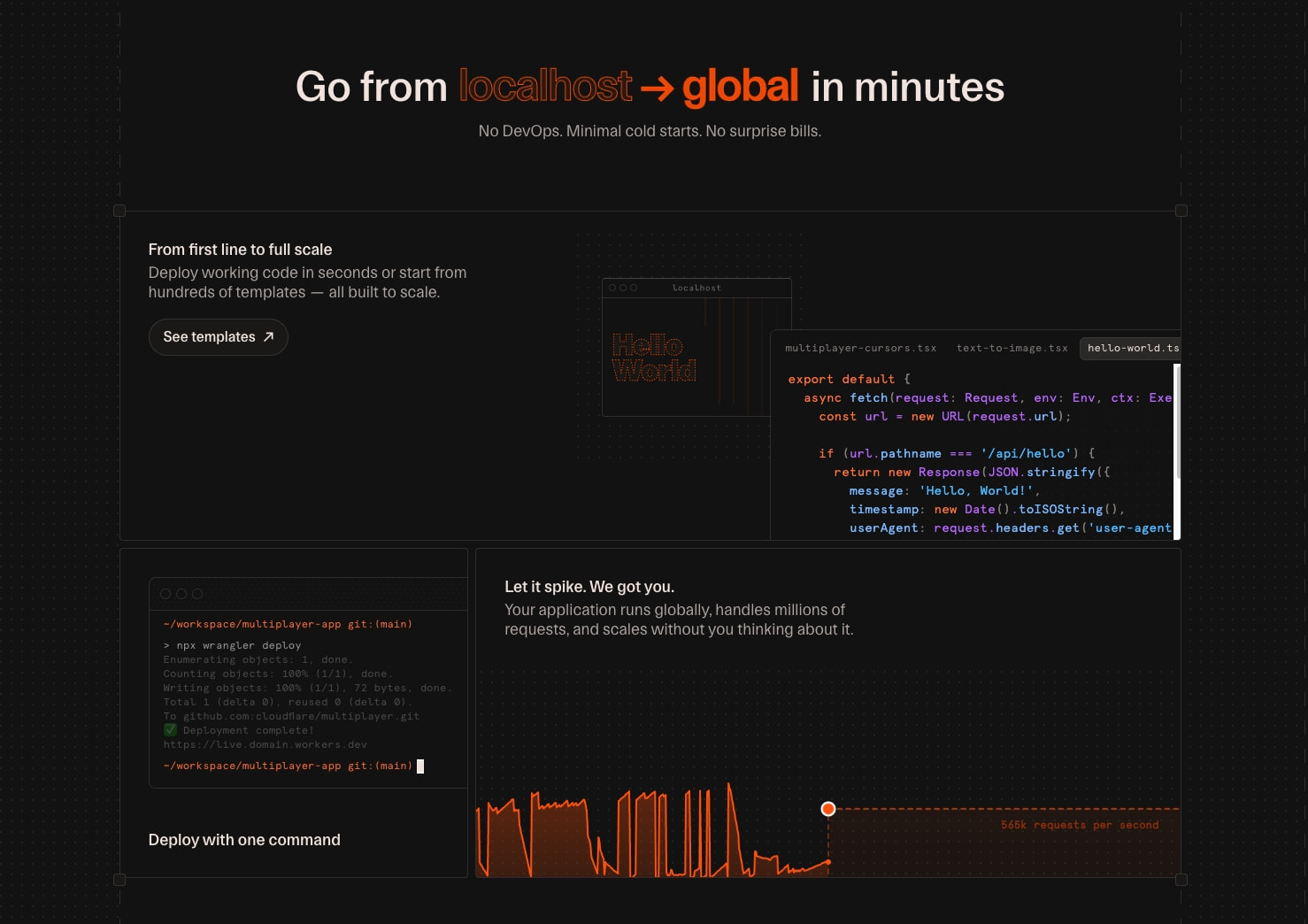Click '565k requests per second' label

tap(1080, 825)
